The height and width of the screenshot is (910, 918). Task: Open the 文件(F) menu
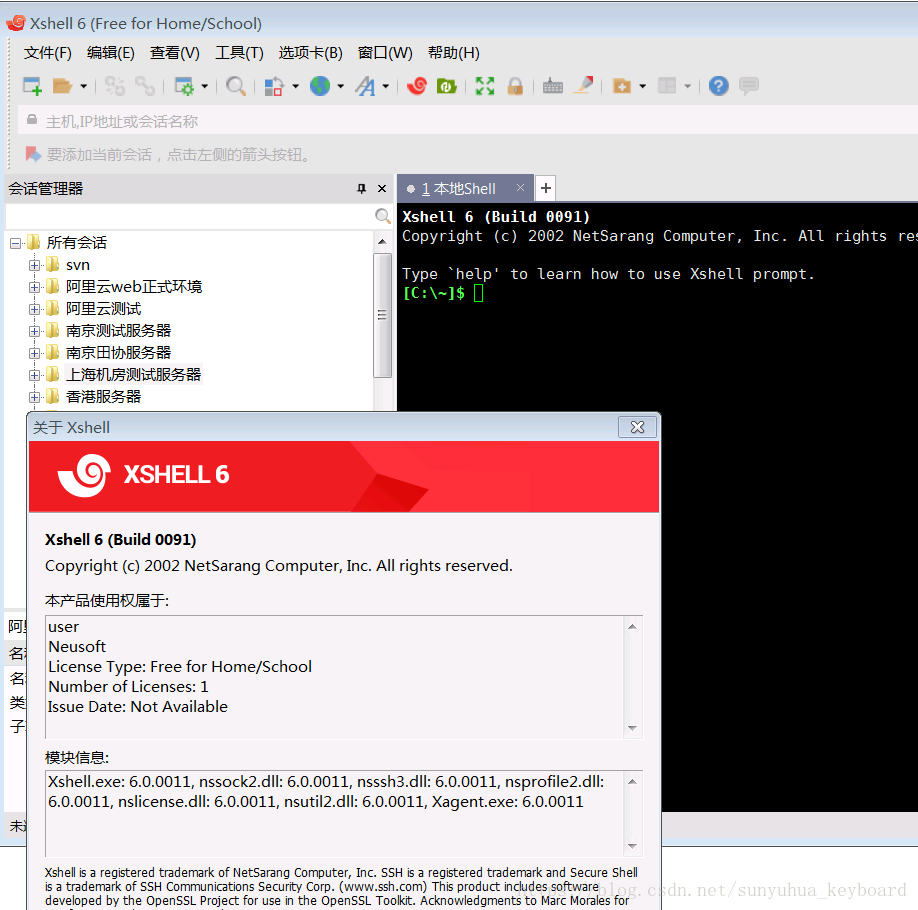tap(47, 53)
